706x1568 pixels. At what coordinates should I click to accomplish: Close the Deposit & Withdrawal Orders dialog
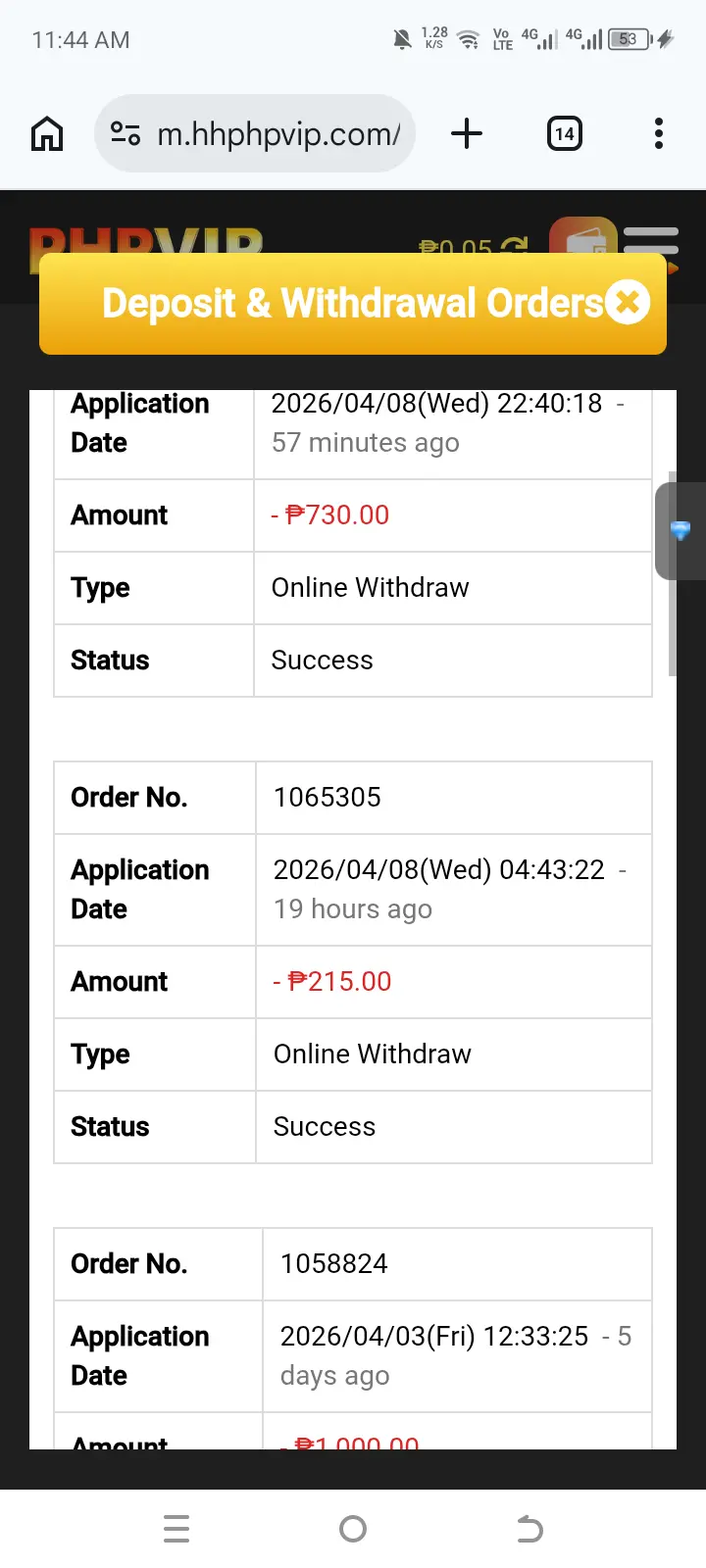(x=628, y=302)
